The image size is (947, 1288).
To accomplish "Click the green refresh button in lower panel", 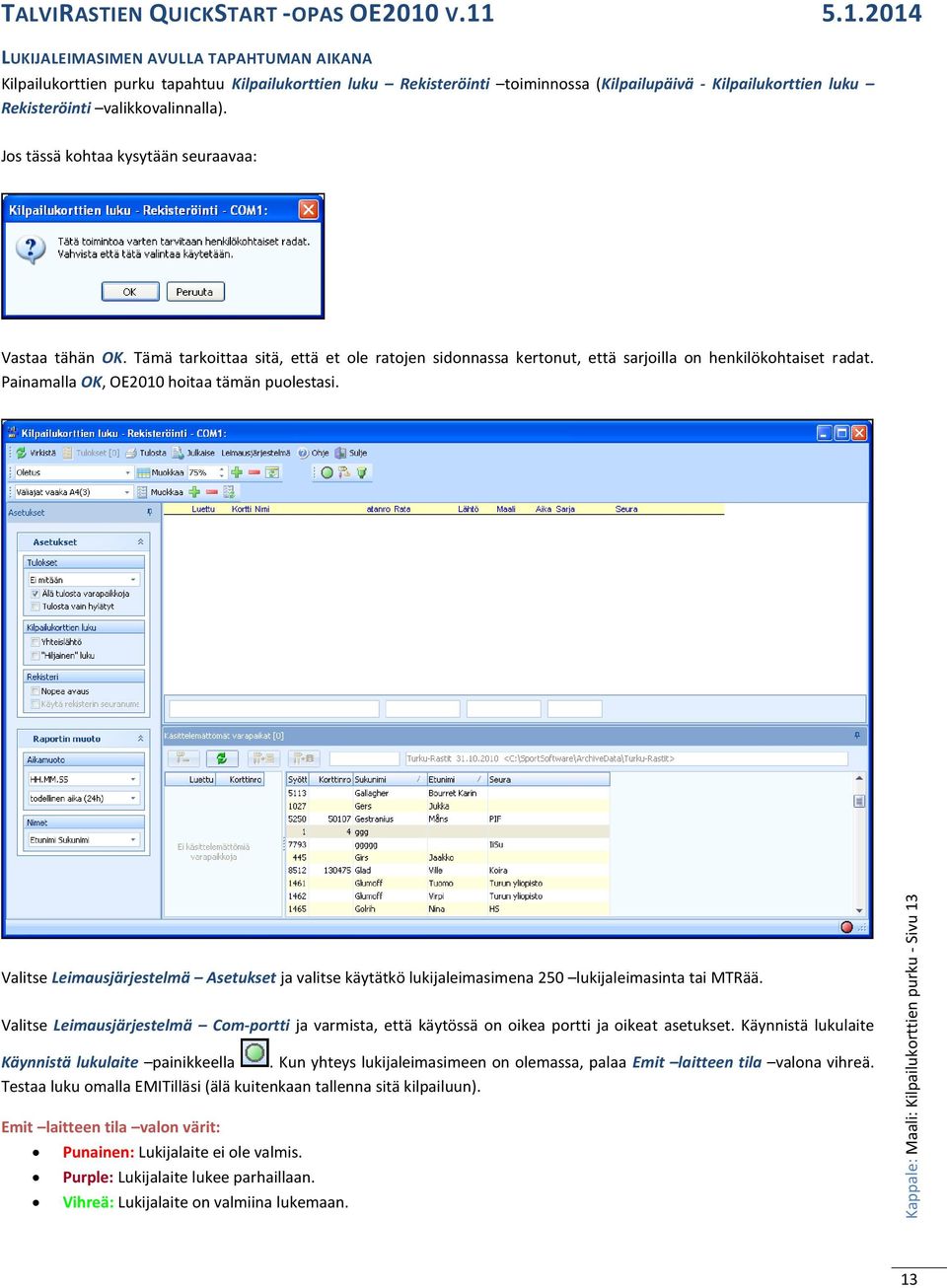I will point(221,758).
